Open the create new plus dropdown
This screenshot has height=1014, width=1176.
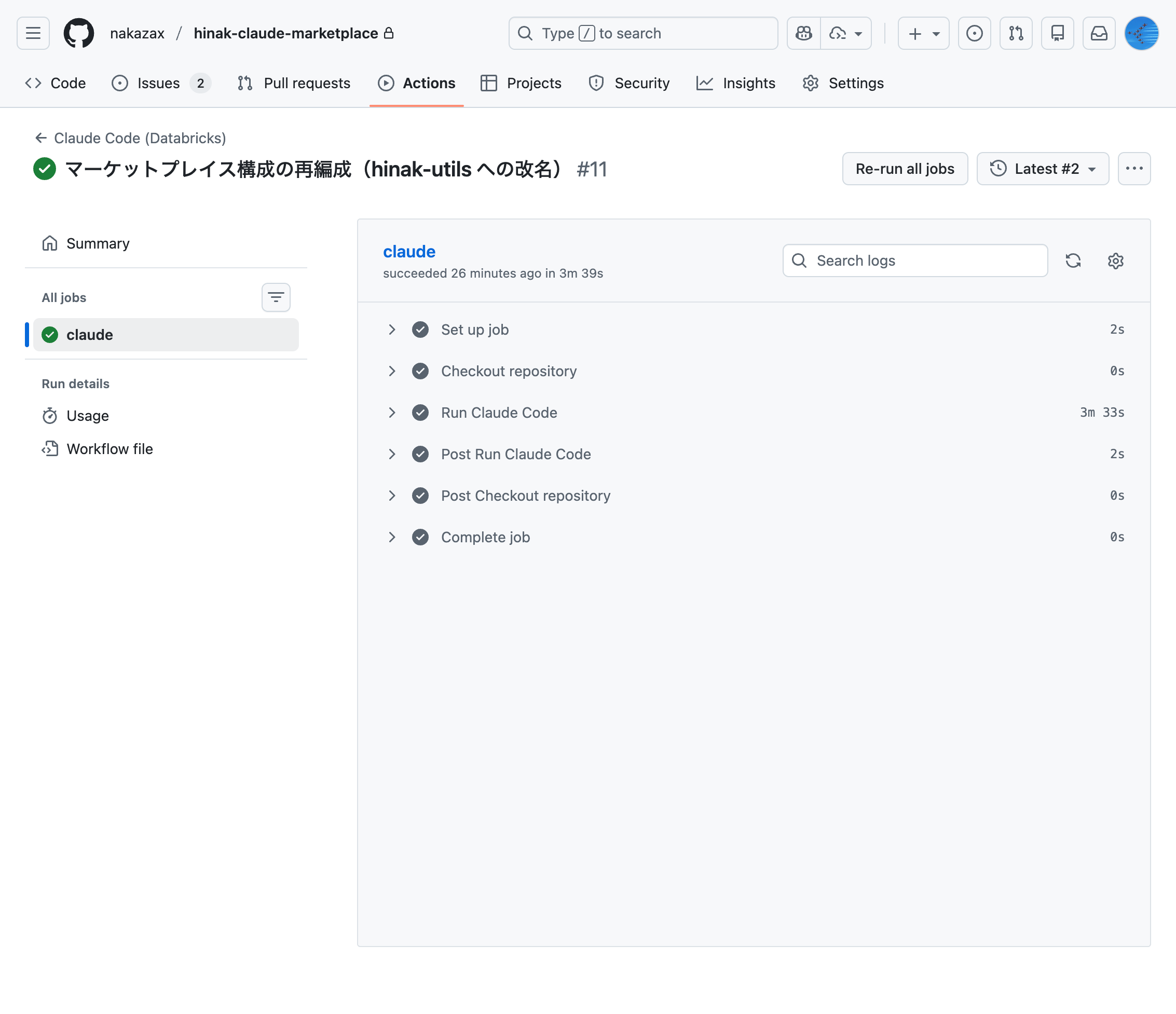pyautogui.click(x=923, y=34)
